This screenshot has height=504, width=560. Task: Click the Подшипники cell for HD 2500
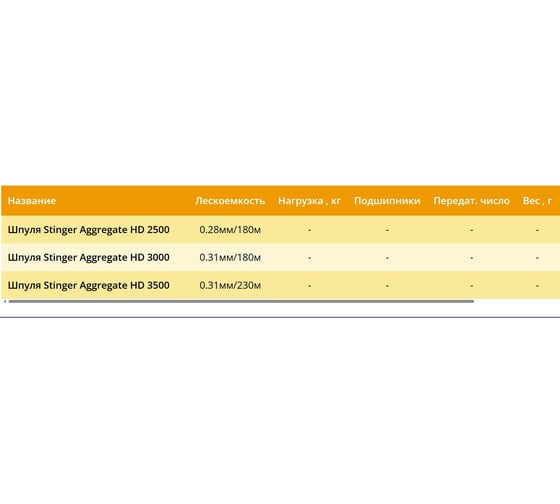tap(387, 230)
